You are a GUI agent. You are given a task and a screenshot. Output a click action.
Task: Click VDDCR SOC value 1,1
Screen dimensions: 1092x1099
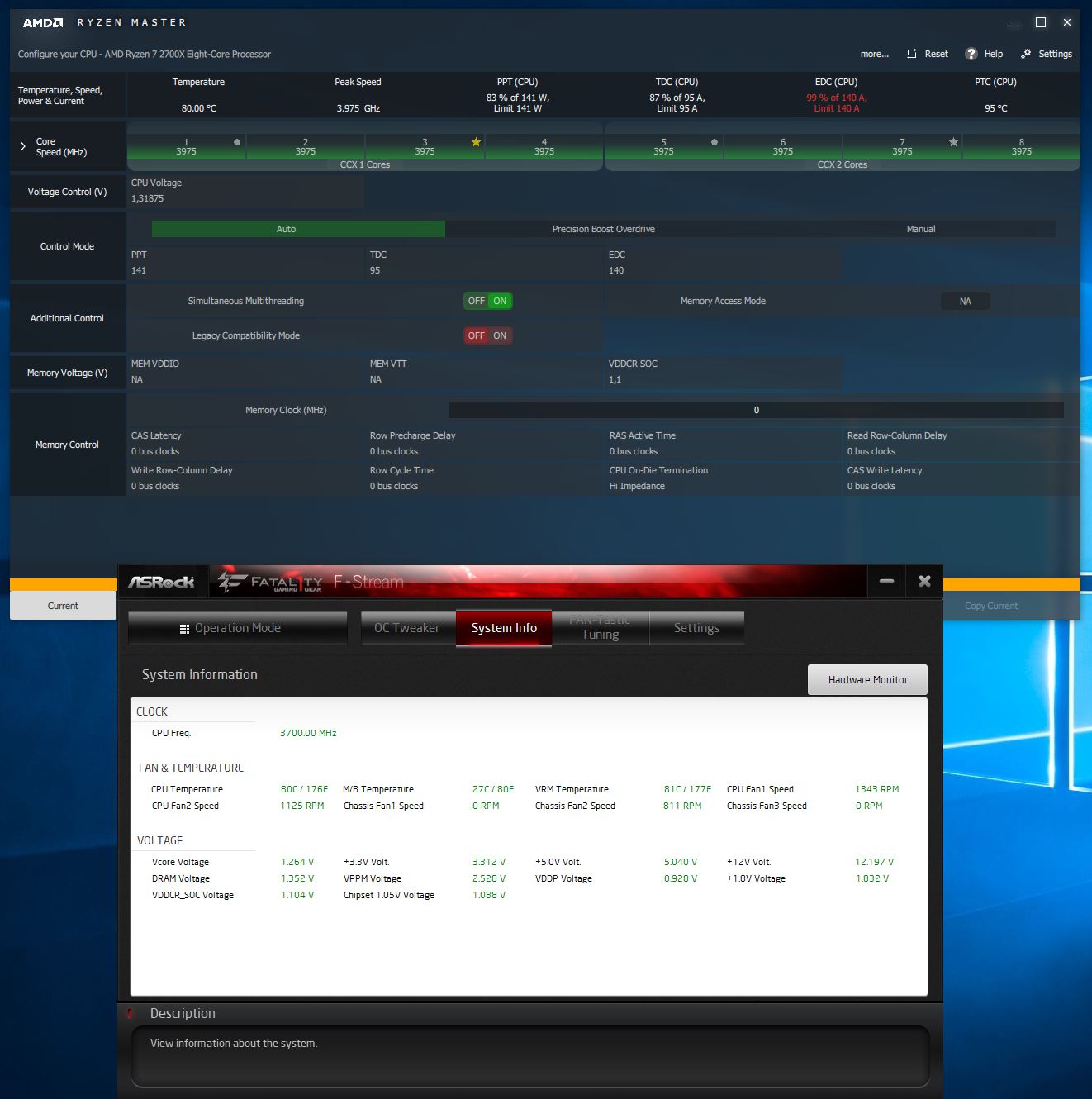tap(615, 379)
